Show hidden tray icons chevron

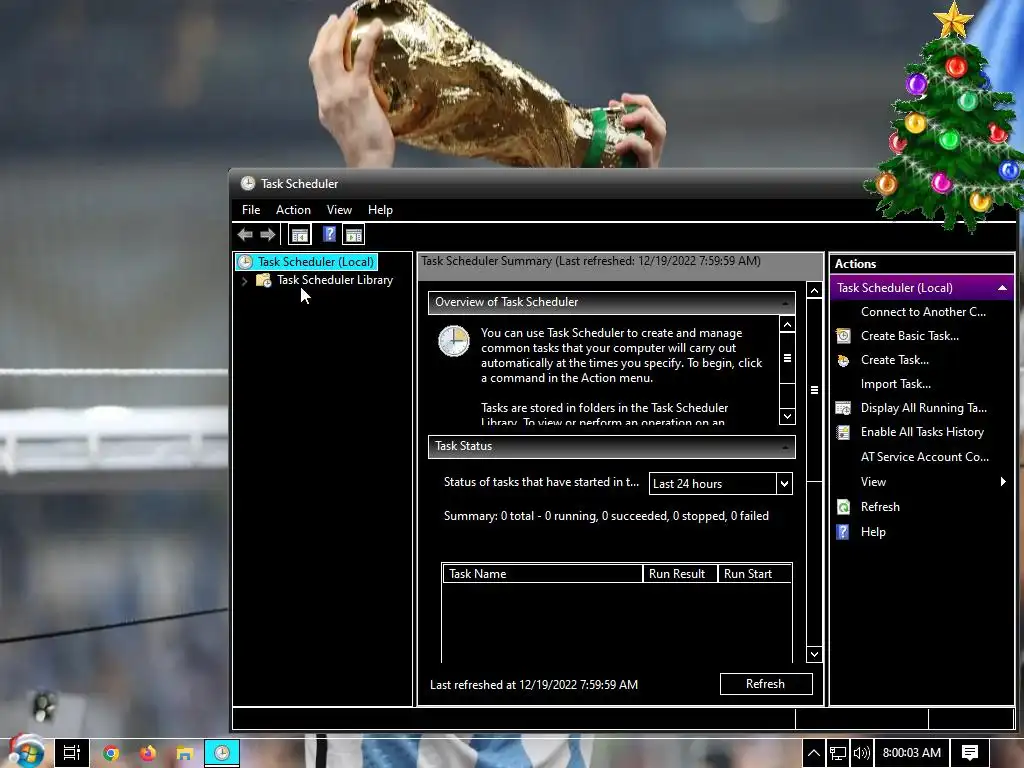[x=814, y=753]
